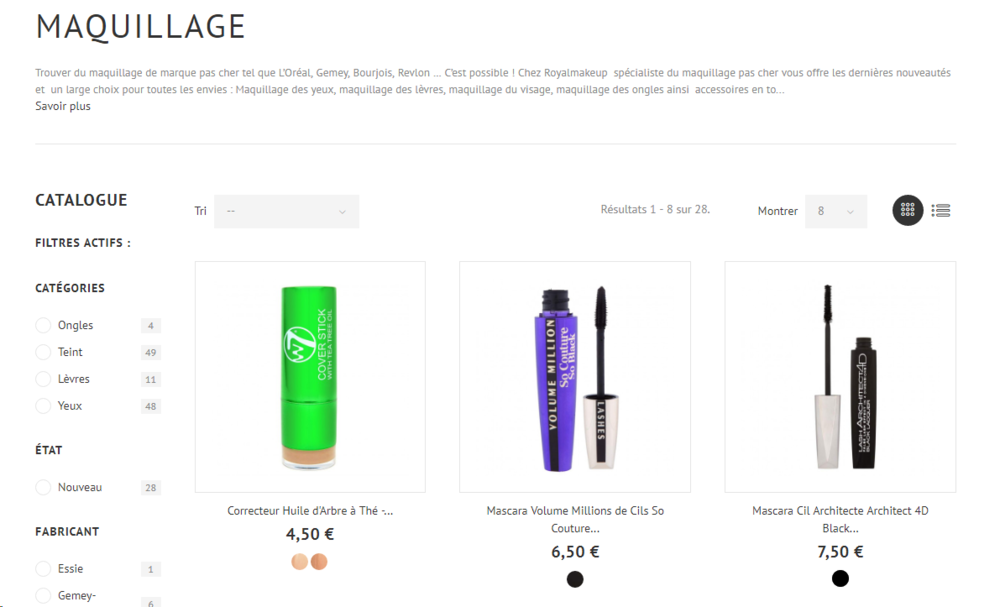Enable the Nouveau state filter

pyautogui.click(x=43, y=487)
